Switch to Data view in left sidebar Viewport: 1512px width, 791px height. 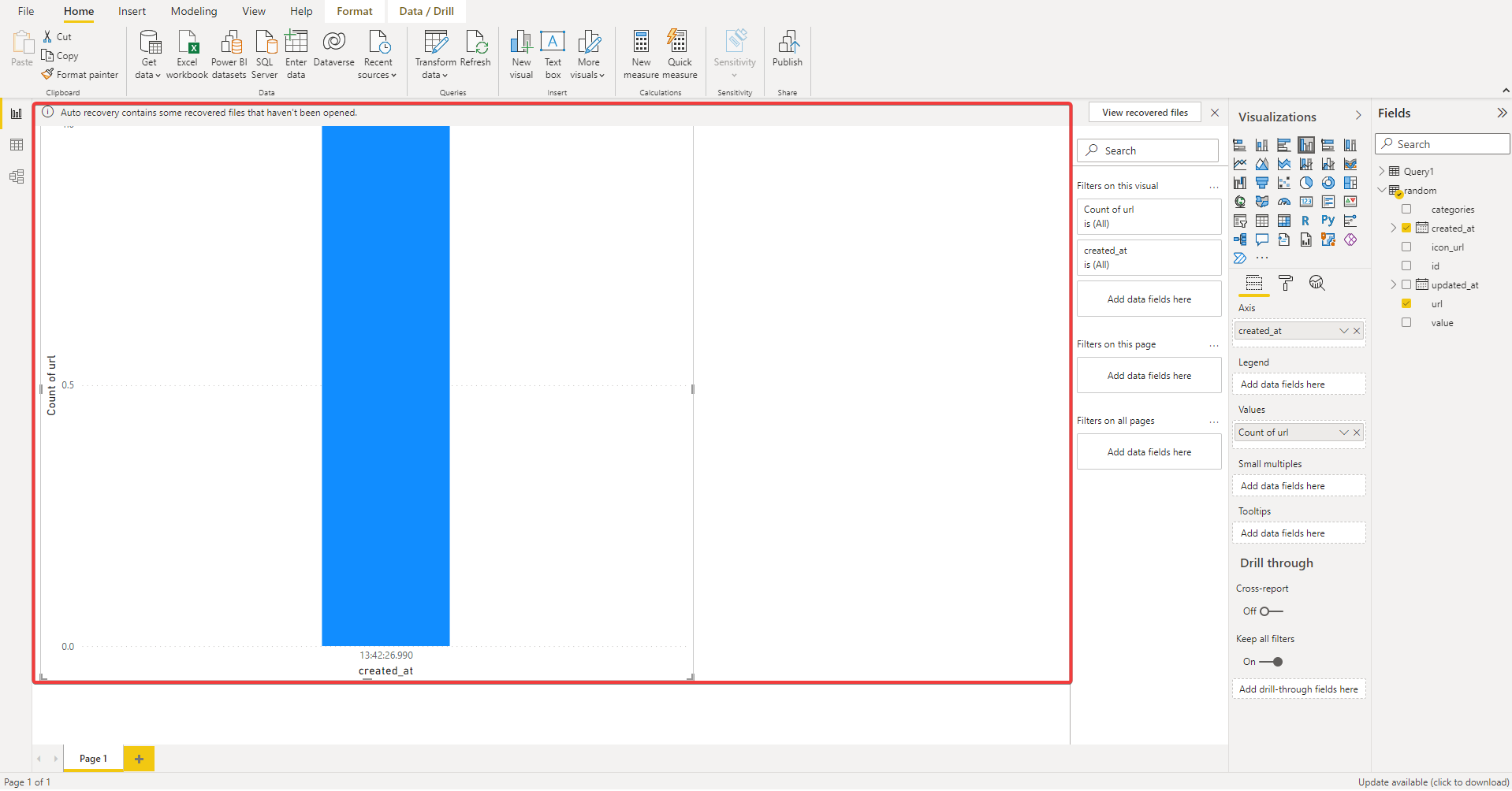pos(17,145)
